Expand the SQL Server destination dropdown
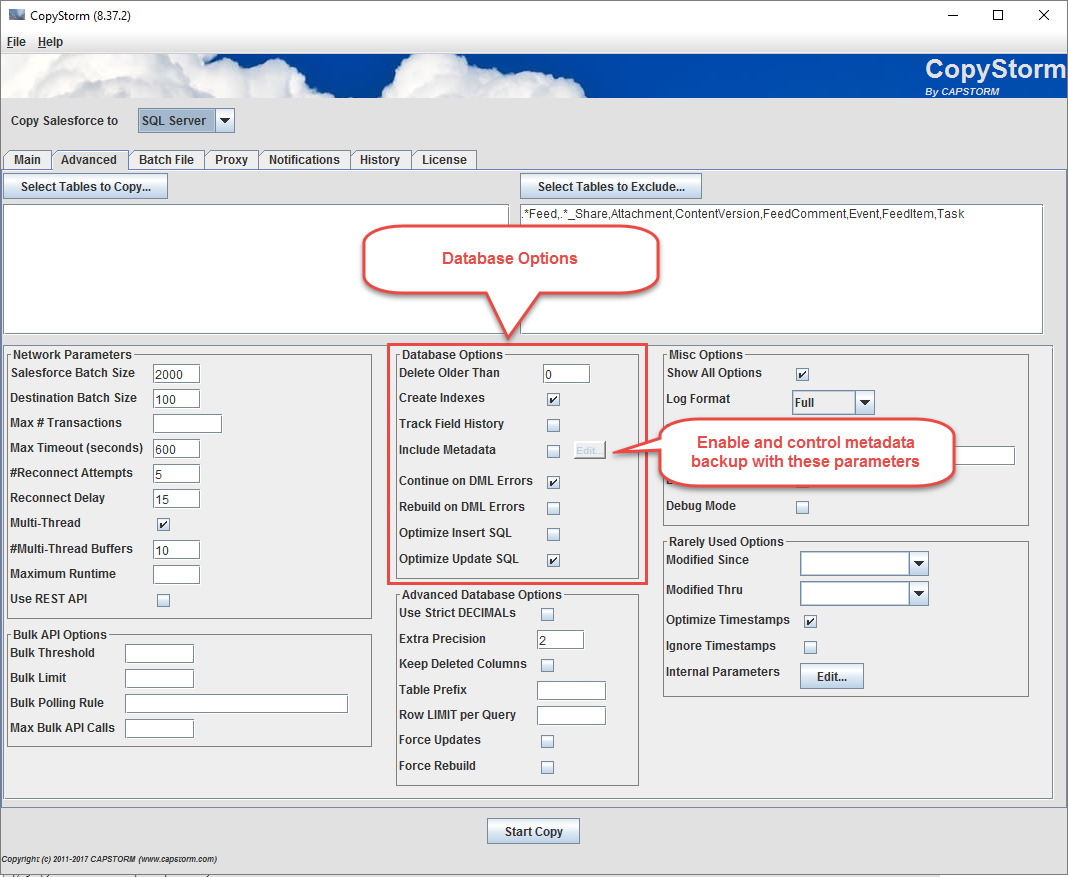 [x=225, y=121]
